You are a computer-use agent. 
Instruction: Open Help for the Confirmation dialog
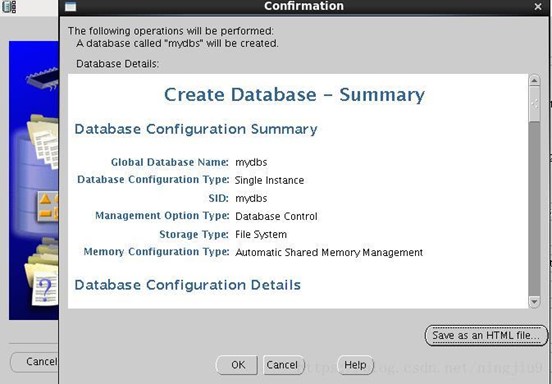click(x=355, y=365)
